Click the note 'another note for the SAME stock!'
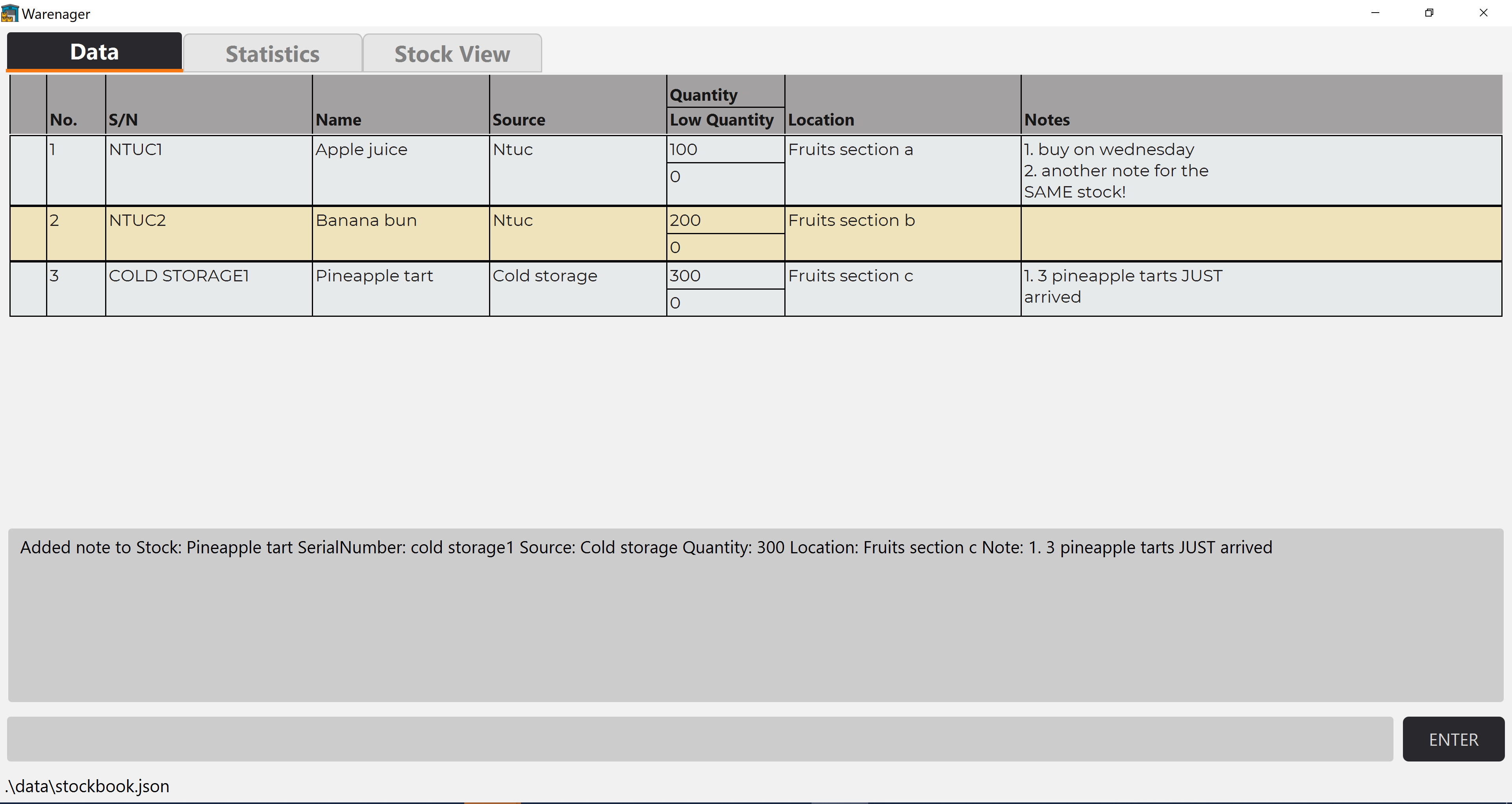1512x804 pixels. 1116,181
